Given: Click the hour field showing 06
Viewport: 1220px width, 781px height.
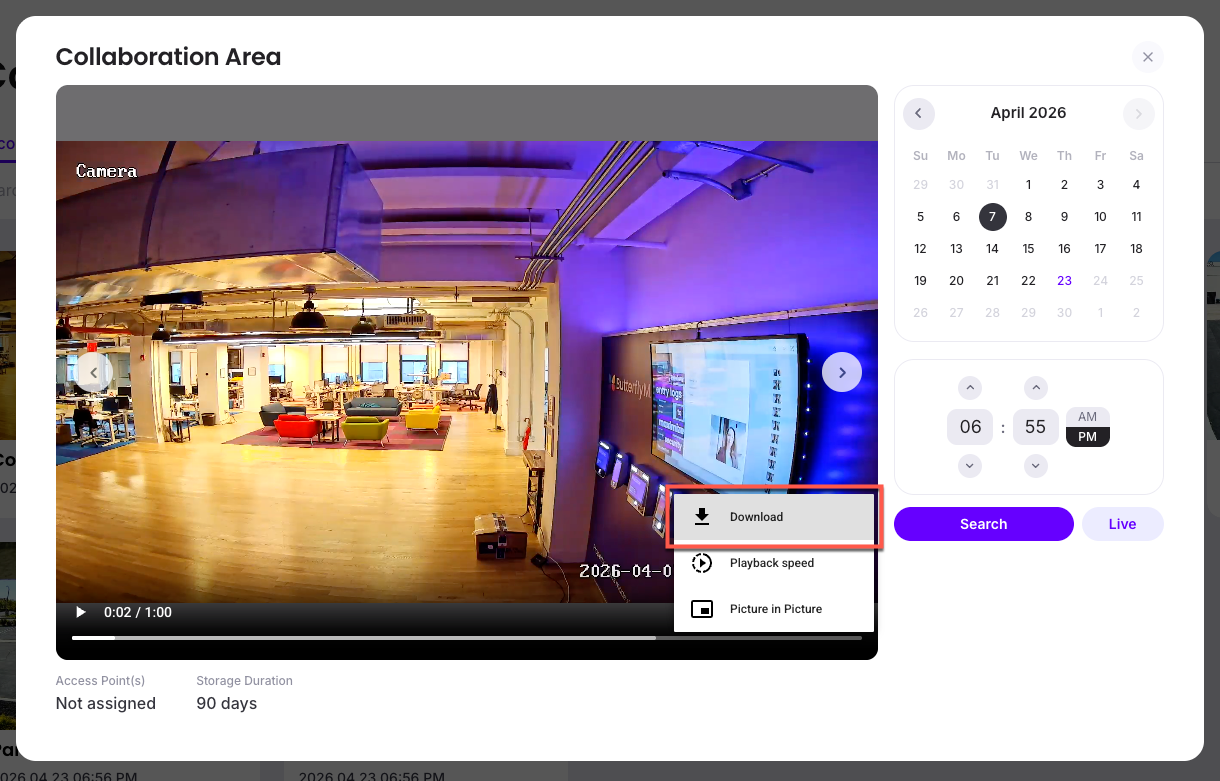Looking at the screenshot, I should (x=970, y=427).
